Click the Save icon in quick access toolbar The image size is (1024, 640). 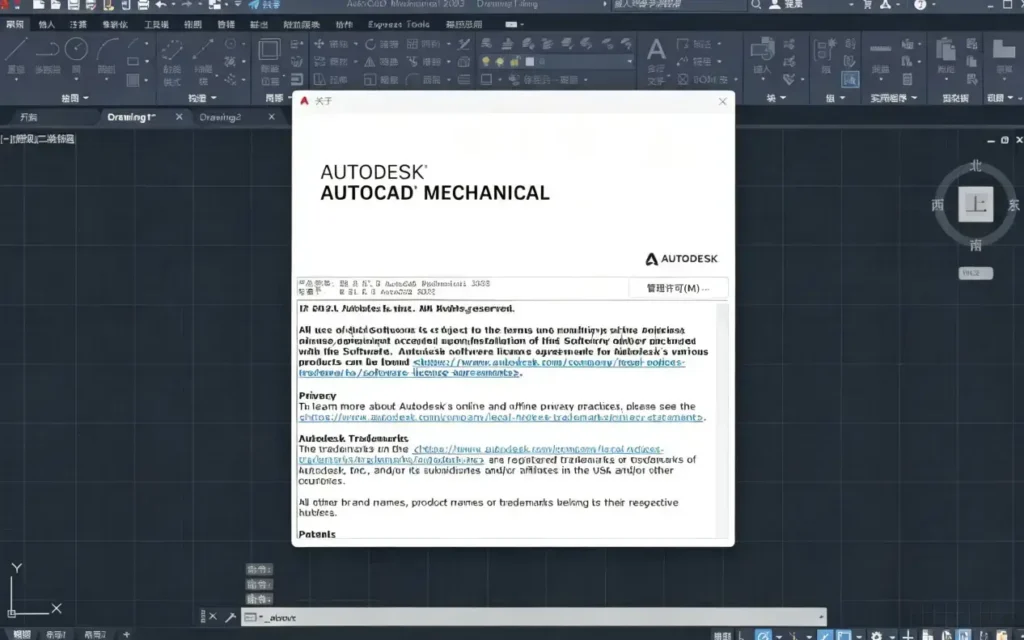[x=73, y=5]
